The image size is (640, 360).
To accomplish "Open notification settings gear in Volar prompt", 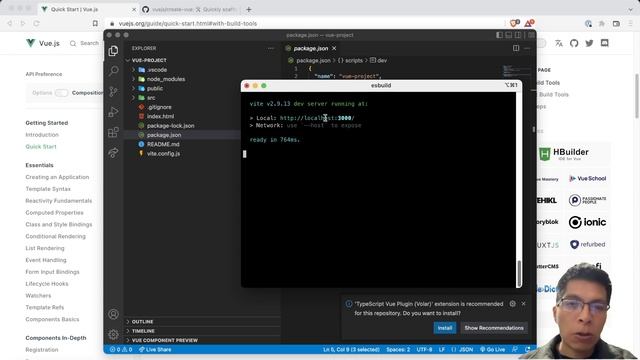I will click(x=512, y=304).
